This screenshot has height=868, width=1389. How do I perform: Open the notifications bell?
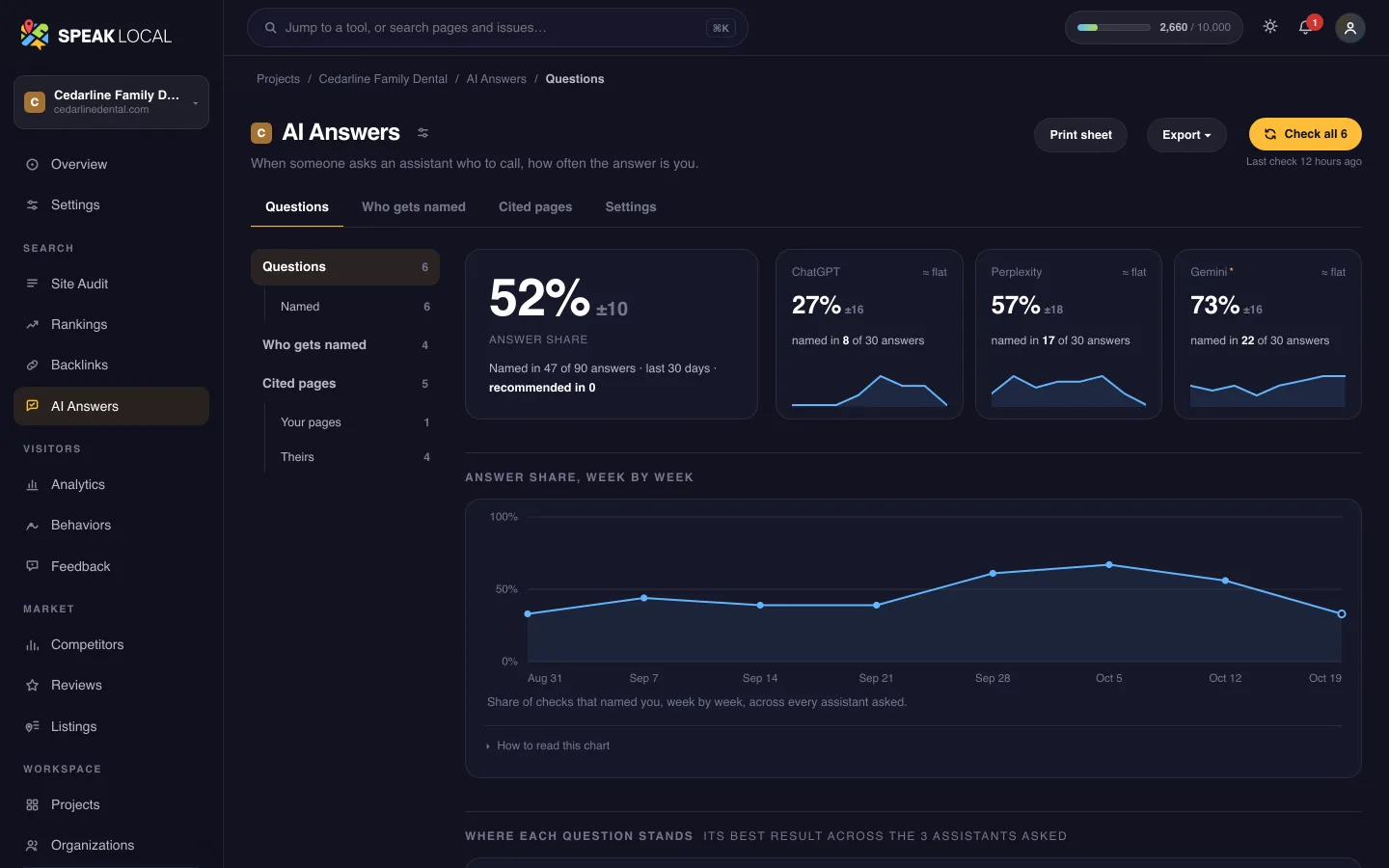[1306, 27]
